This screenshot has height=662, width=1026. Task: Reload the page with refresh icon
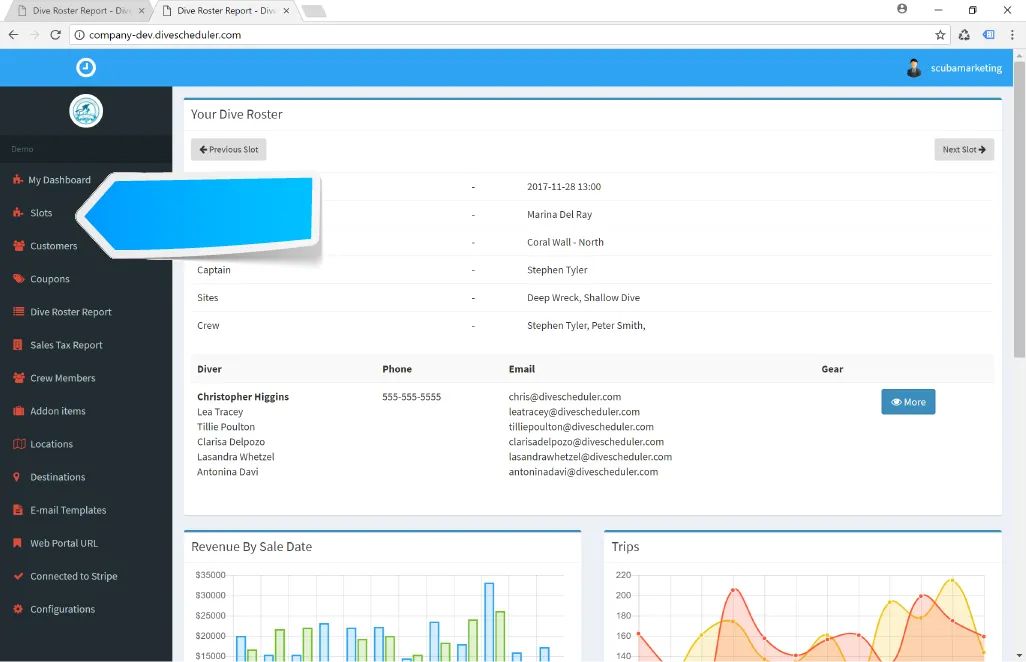(56, 35)
